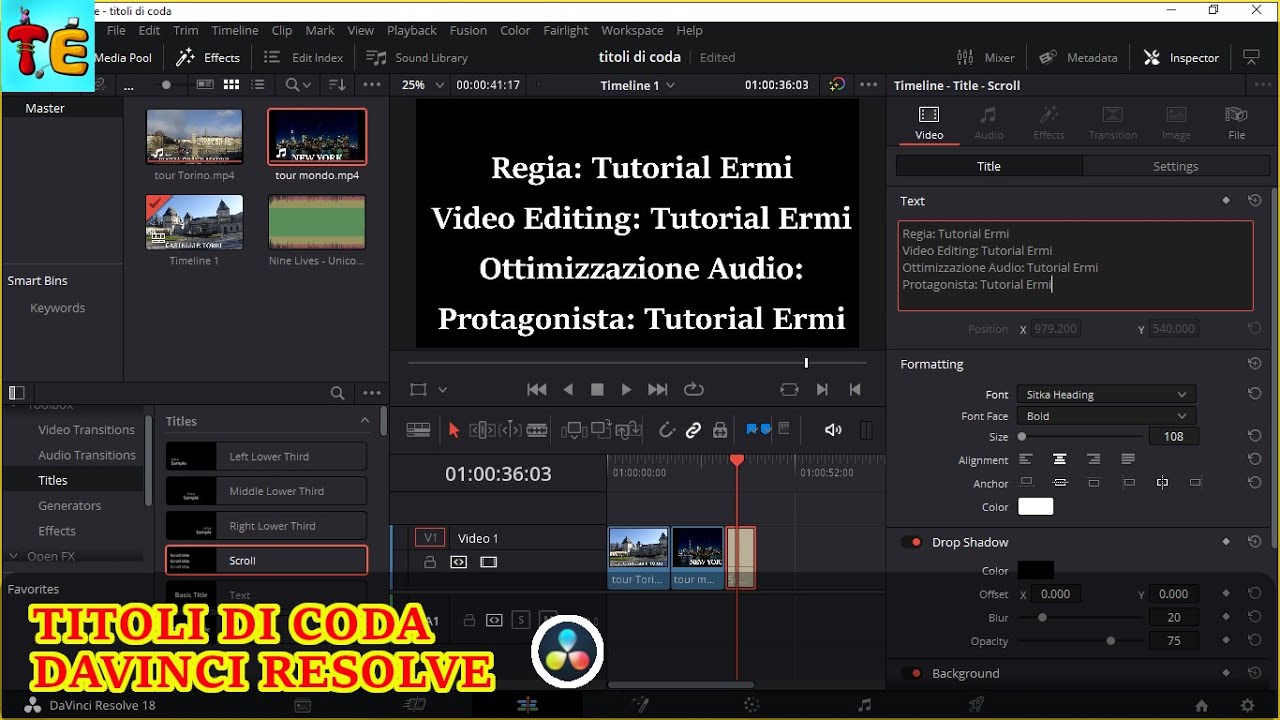Toggle the Position Lock icon
1280x720 pixels.
tap(720, 430)
